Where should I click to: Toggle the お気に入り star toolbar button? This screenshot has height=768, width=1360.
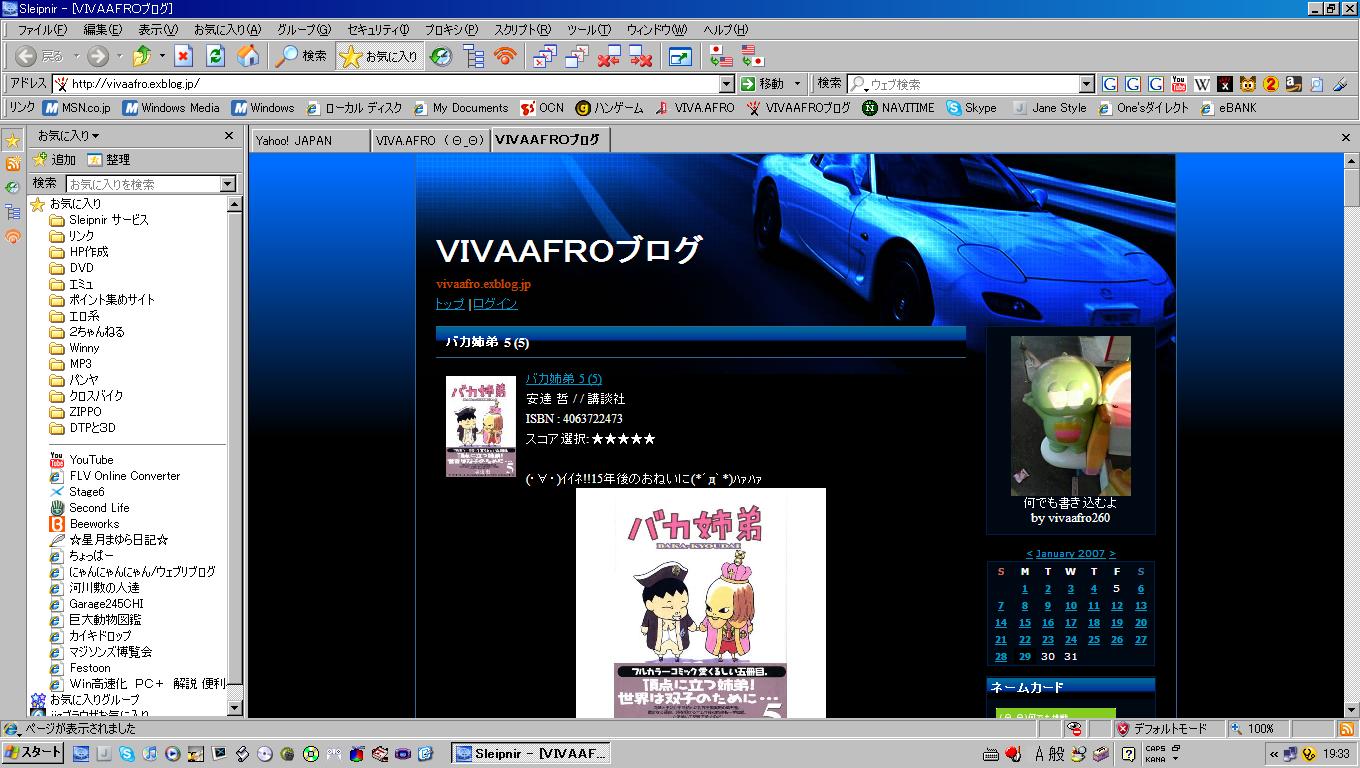point(379,56)
